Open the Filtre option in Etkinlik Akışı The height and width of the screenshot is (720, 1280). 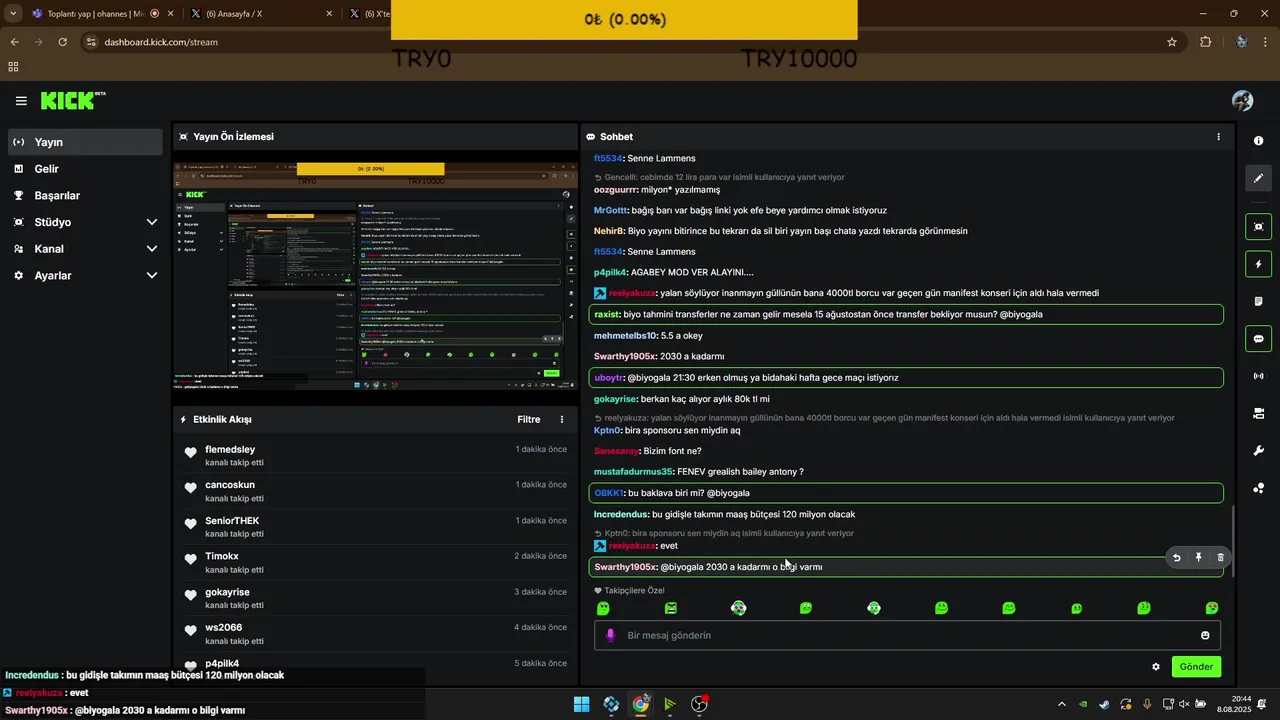pos(529,420)
